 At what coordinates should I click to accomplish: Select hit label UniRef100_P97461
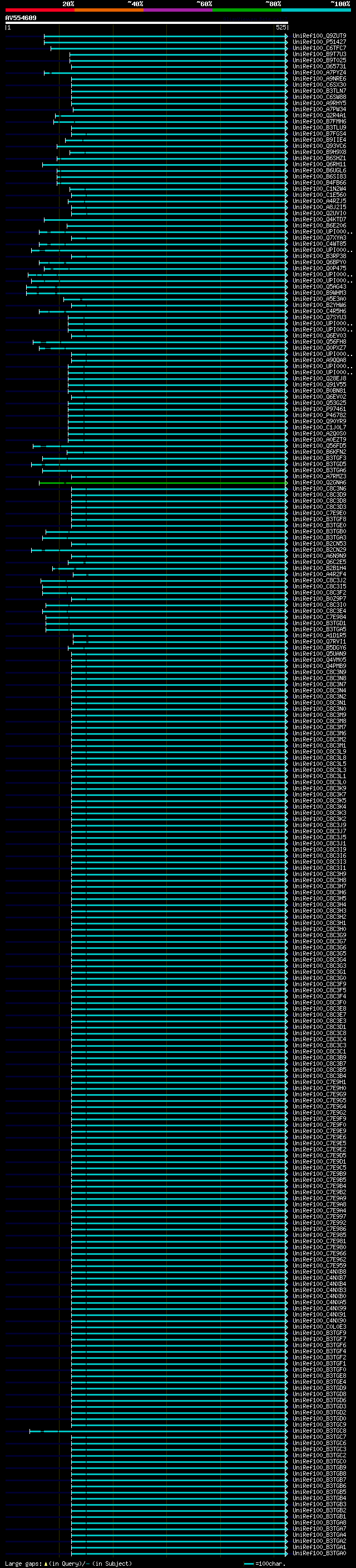(319, 409)
